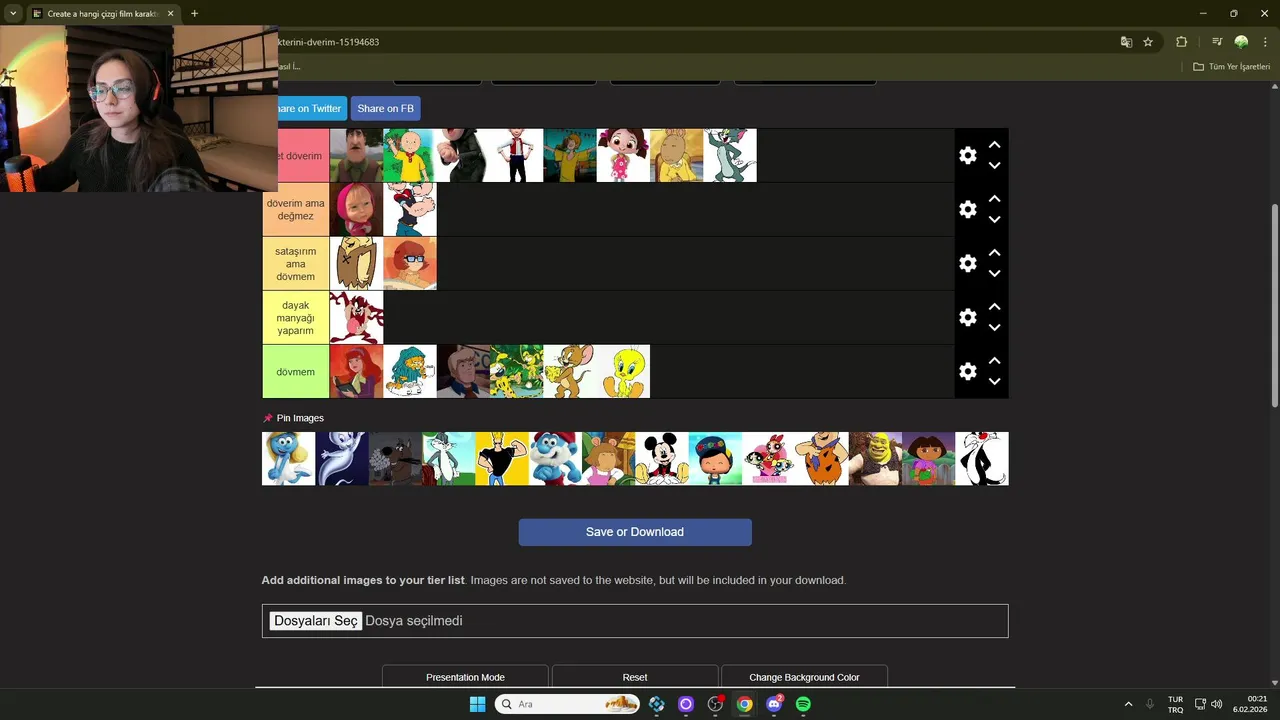Image resolution: width=1280 pixels, height=720 pixels.
Task: Close the 'Create a hangi çizgi film' tab
Action: click(x=170, y=14)
